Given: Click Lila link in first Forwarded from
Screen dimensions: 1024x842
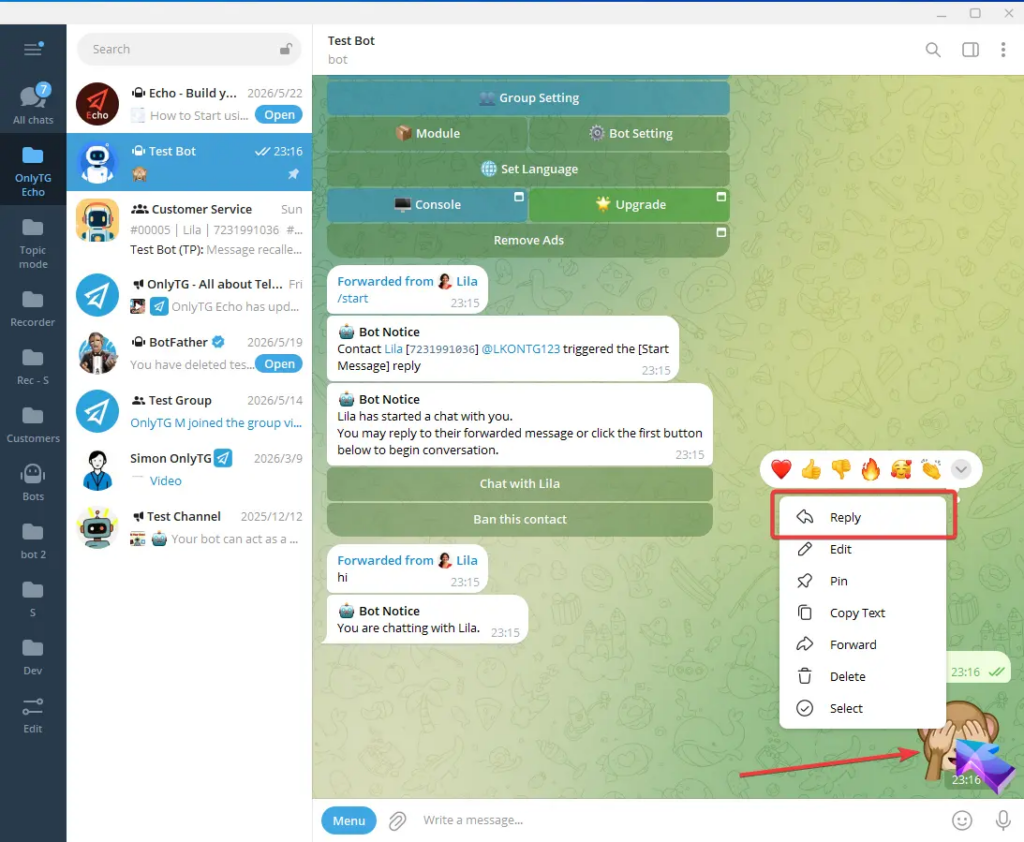Looking at the screenshot, I should point(466,282).
